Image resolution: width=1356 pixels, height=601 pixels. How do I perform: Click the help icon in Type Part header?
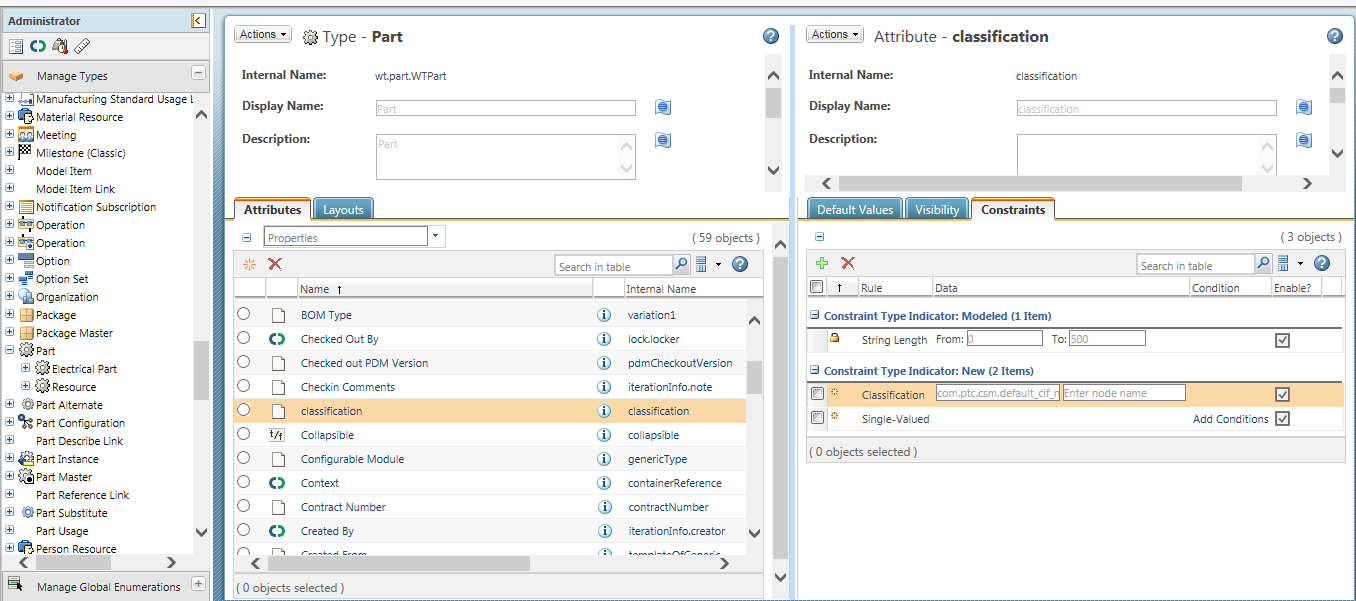771,36
